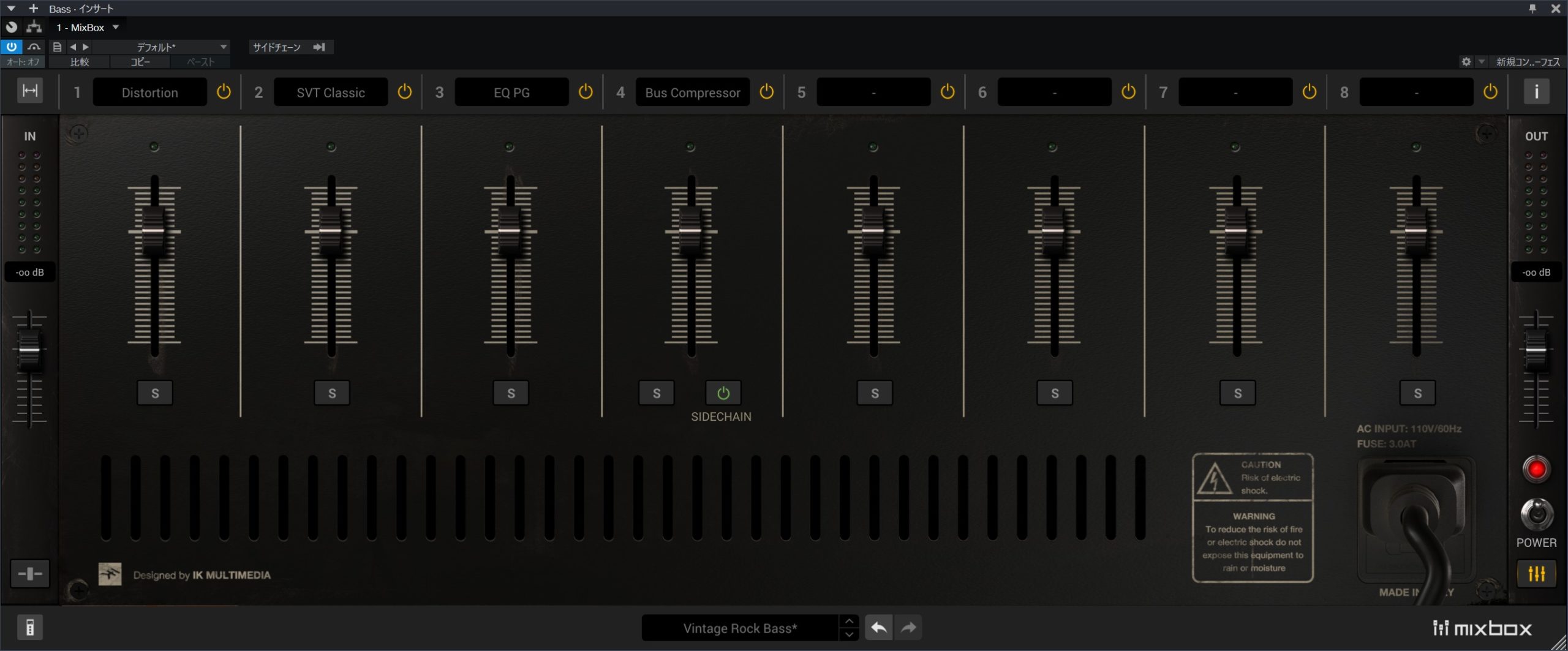This screenshot has width=1568, height=651.
Task: Toggle power for slot 4 Bus Compressor
Action: [x=766, y=92]
